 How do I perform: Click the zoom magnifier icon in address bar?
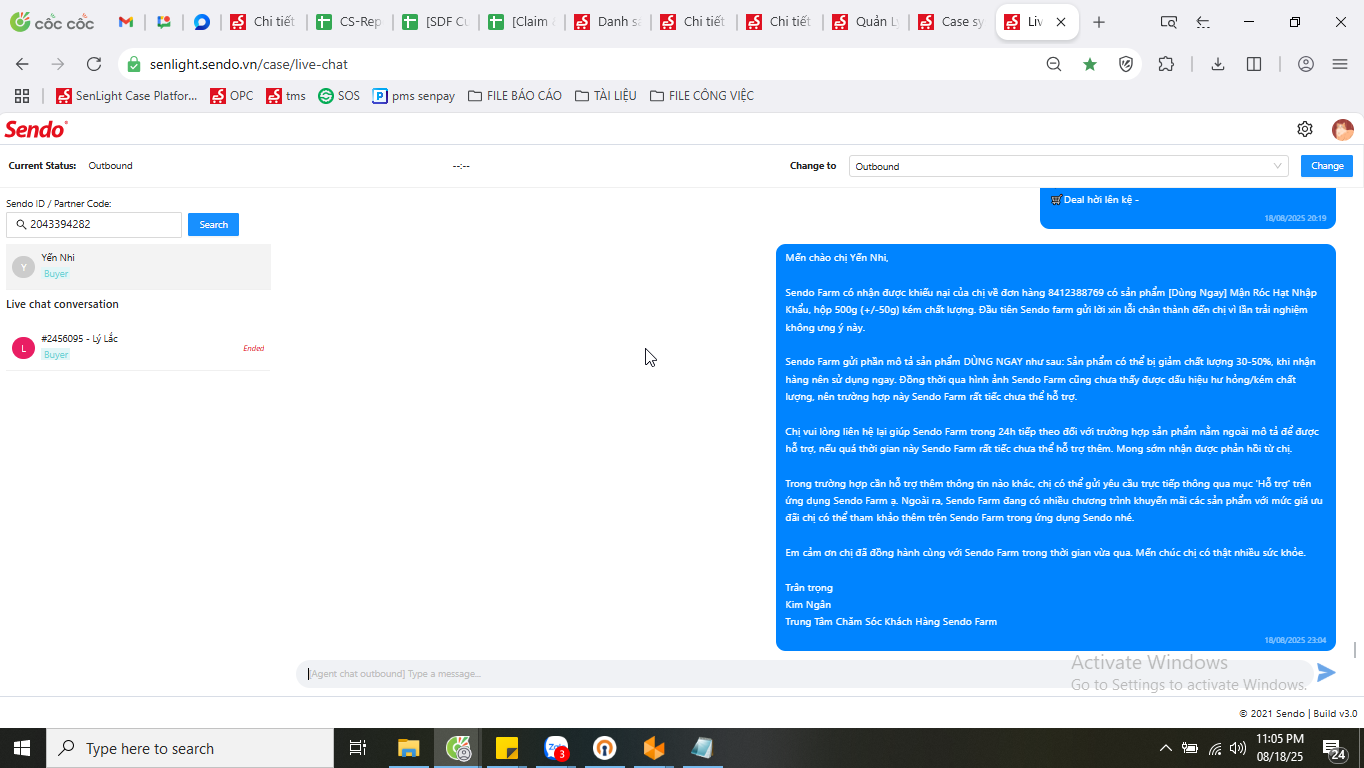click(x=1053, y=64)
